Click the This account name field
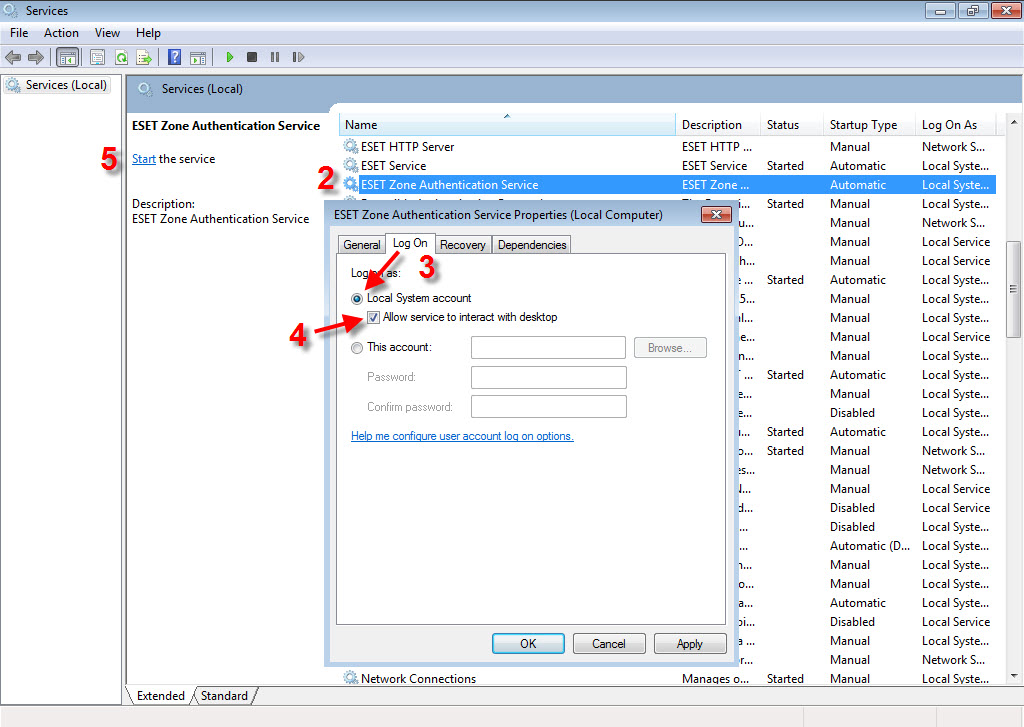 (x=548, y=347)
